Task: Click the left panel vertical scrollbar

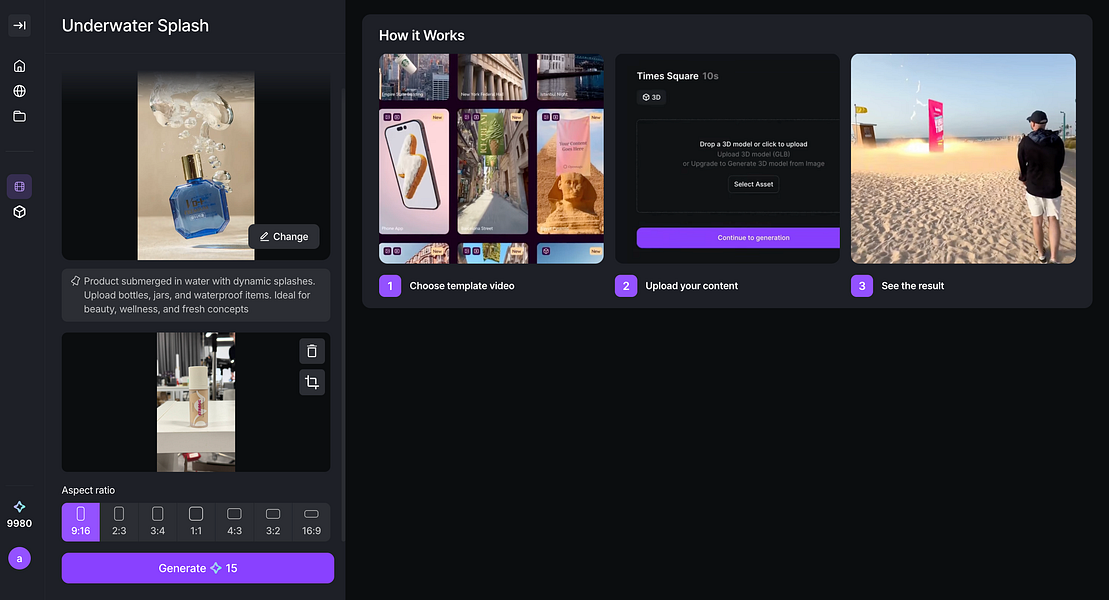Action: [344, 315]
